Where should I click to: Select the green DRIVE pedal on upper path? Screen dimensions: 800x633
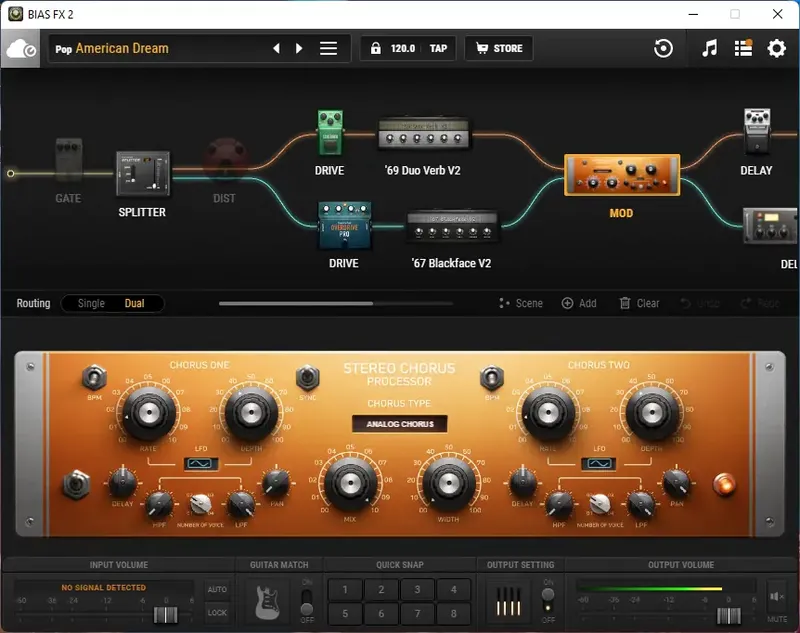(329, 130)
